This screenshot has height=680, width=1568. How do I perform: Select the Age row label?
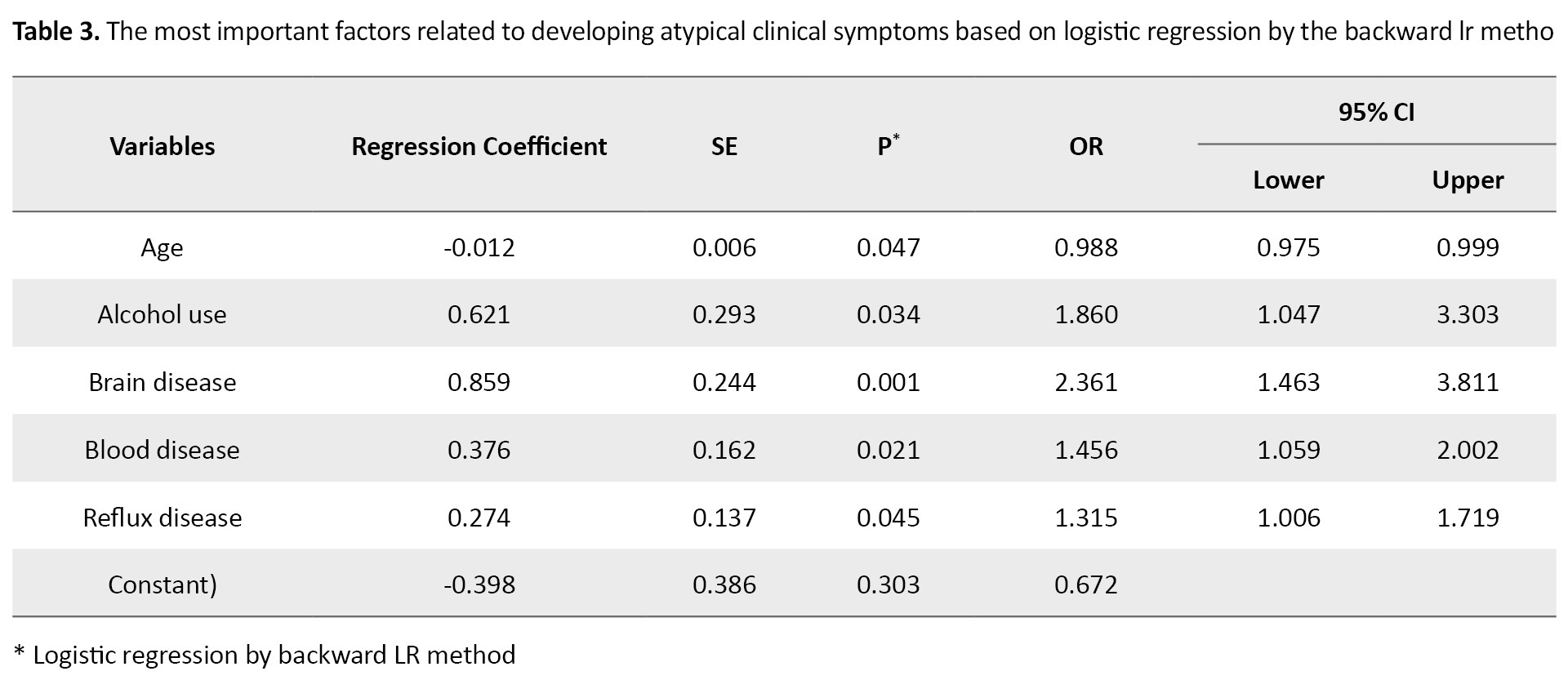pyautogui.click(x=162, y=247)
